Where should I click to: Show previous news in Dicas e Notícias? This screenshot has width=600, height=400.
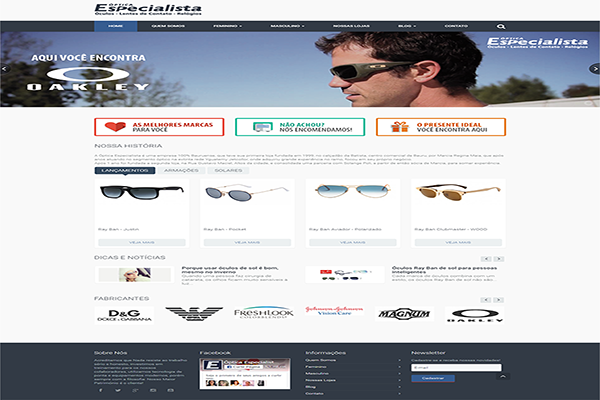click(x=486, y=259)
